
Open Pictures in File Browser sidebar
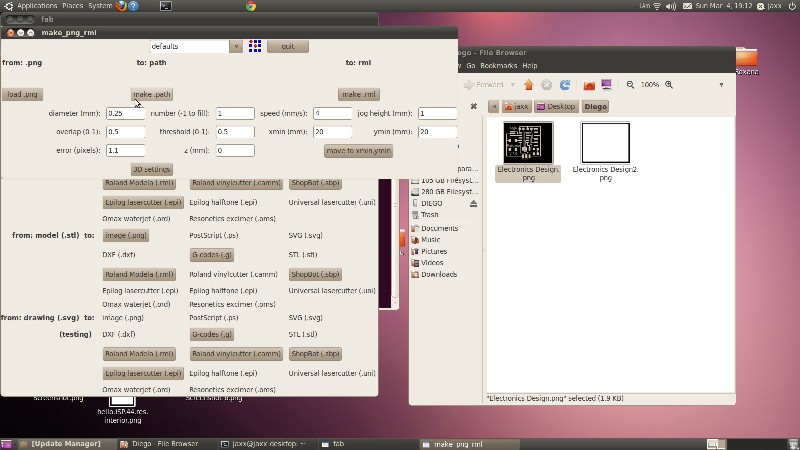pos(434,252)
